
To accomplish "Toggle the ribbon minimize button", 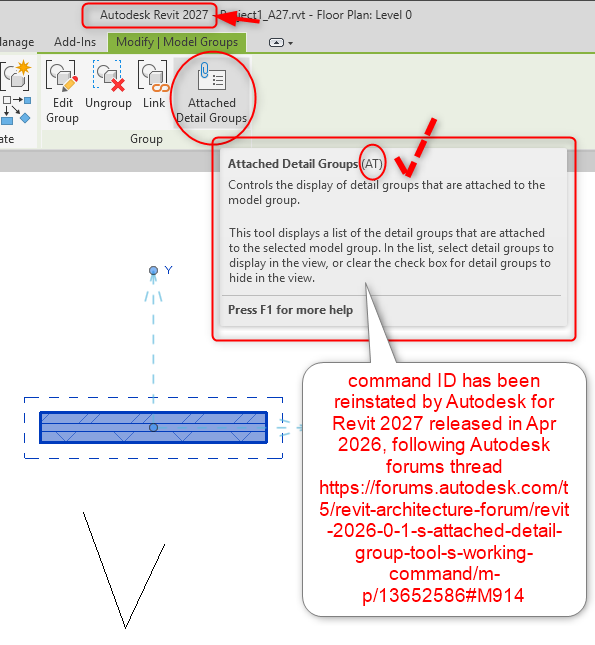I will pyautogui.click(x=276, y=42).
